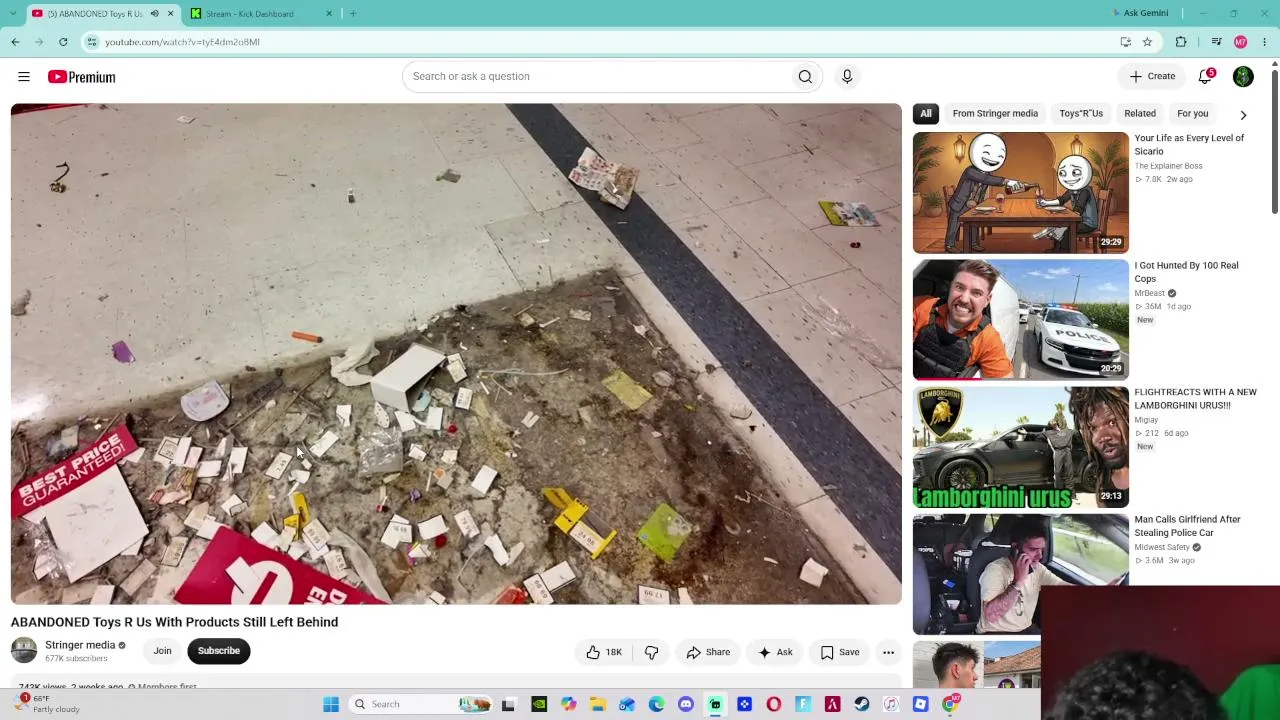Click the YouTube search input field
The image size is (1280, 720).
tap(597, 76)
